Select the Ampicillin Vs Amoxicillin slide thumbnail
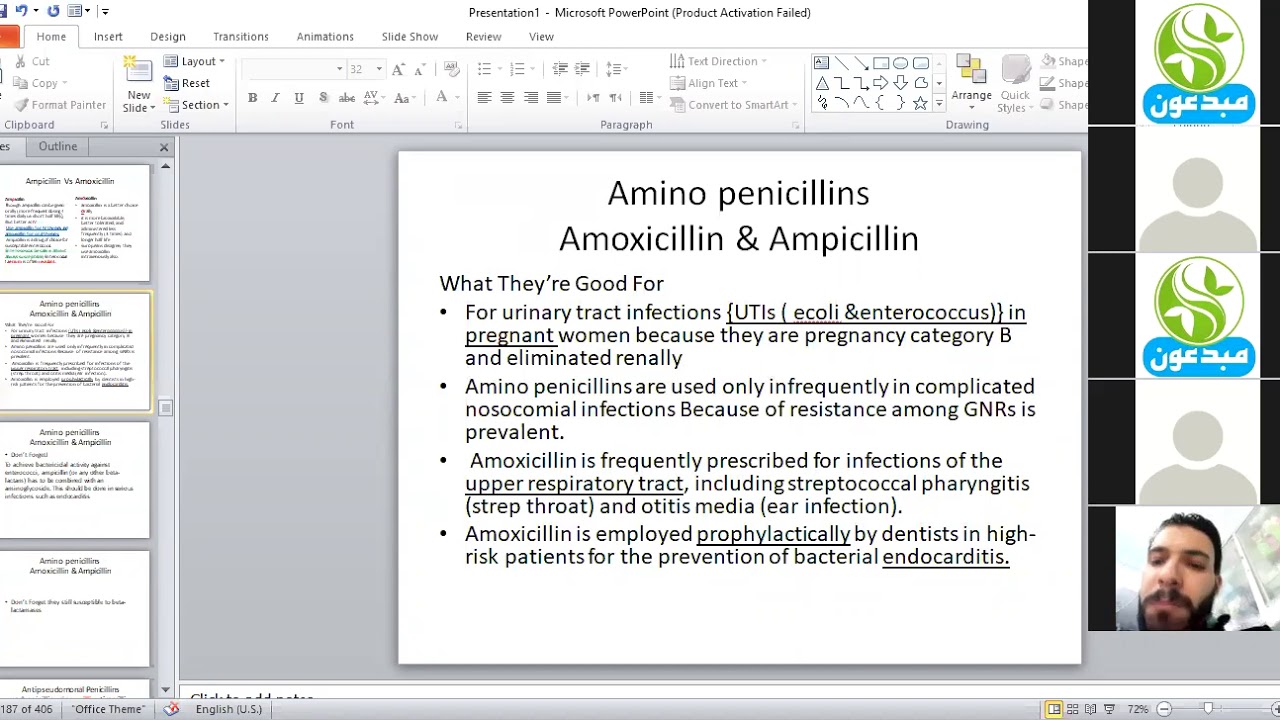Screen dimensions: 1280x720 (74, 222)
